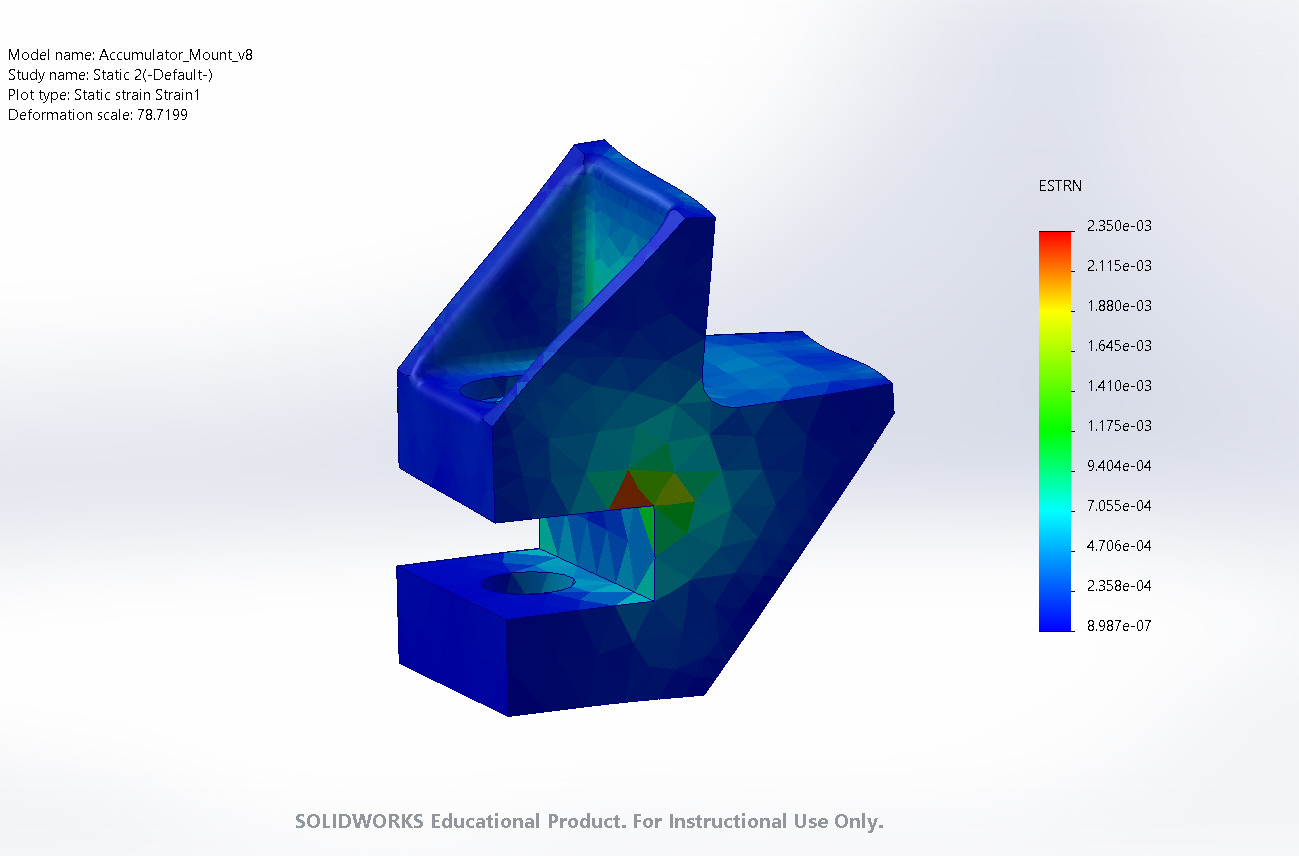
Task: Click the red maximum-strain element on the model
Action: 629,493
